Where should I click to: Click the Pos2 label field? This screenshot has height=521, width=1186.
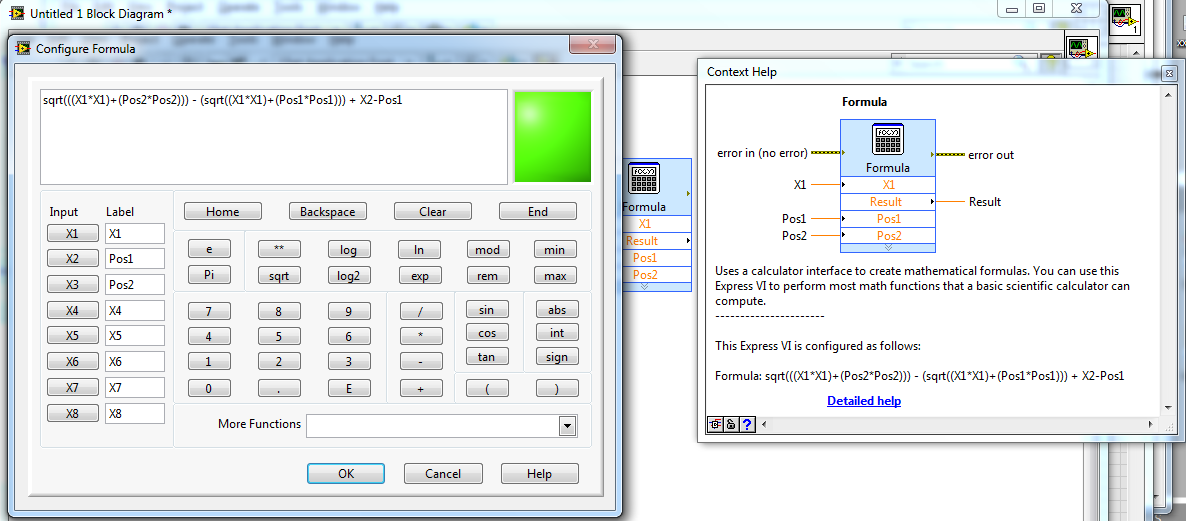click(135, 284)
